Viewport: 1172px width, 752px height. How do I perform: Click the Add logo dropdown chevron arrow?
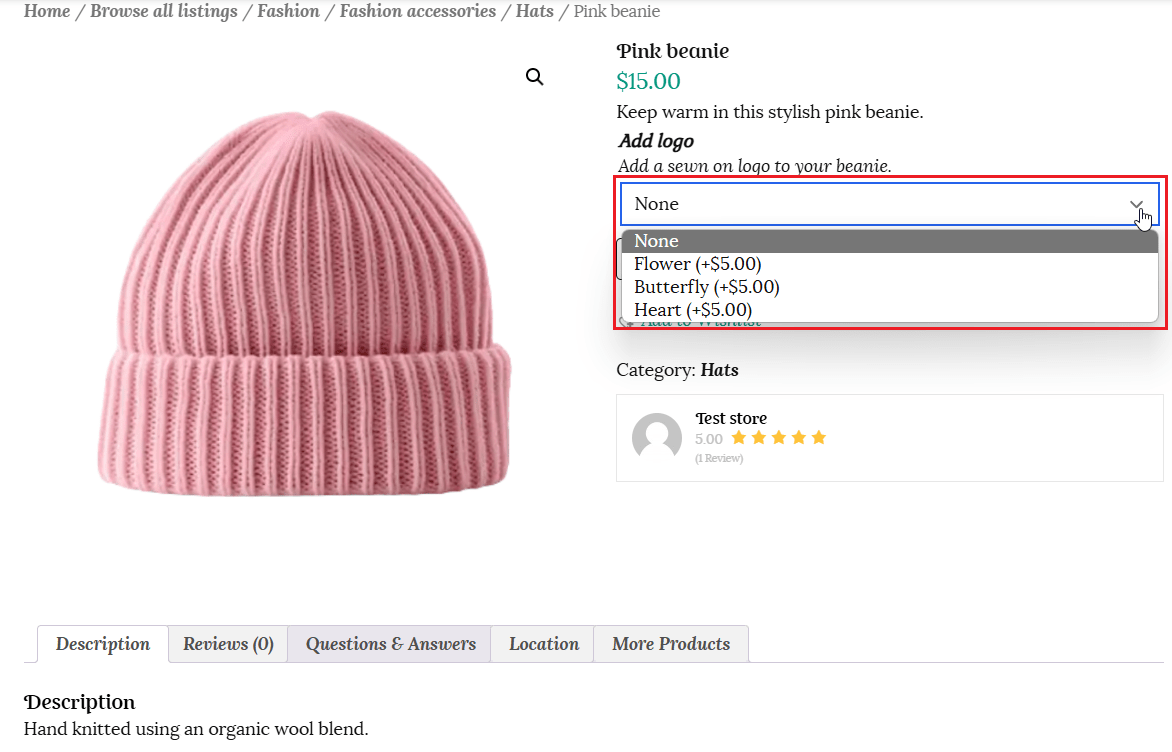click(x=1136, y=204)
